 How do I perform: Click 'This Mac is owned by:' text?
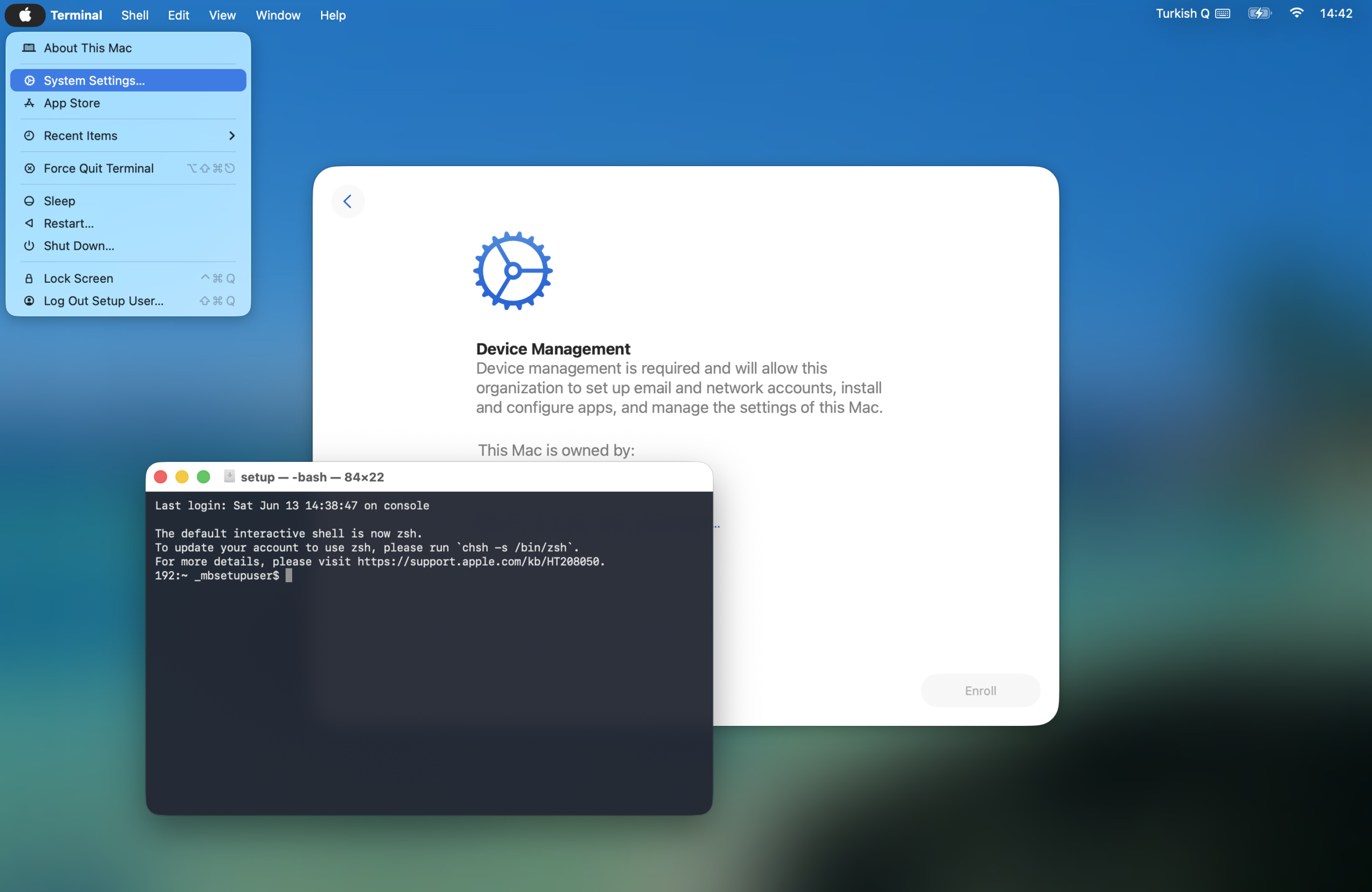(556, 451)
